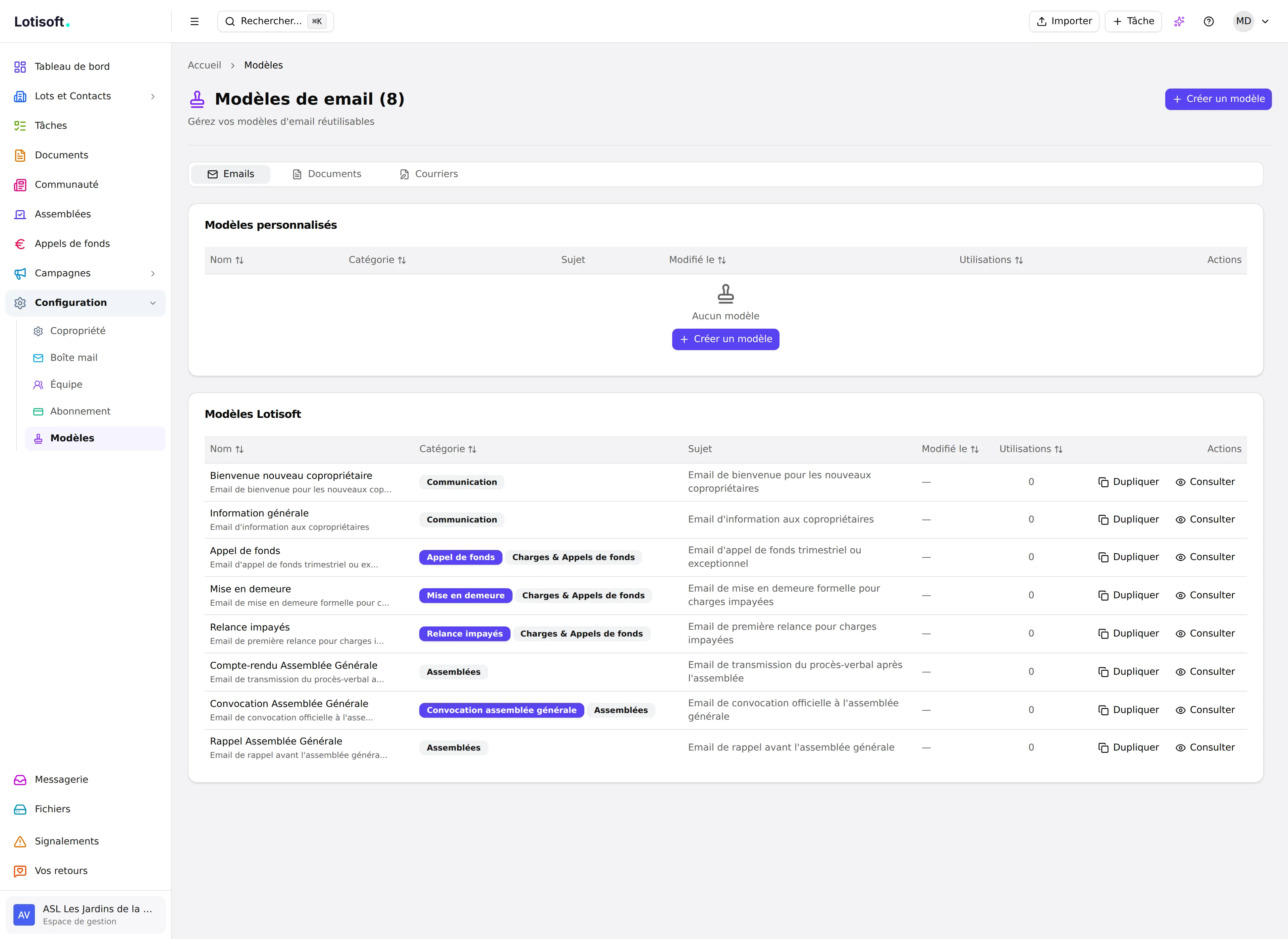
Task: Click the Vos retours heart message icon
Action: click(20, 871)
